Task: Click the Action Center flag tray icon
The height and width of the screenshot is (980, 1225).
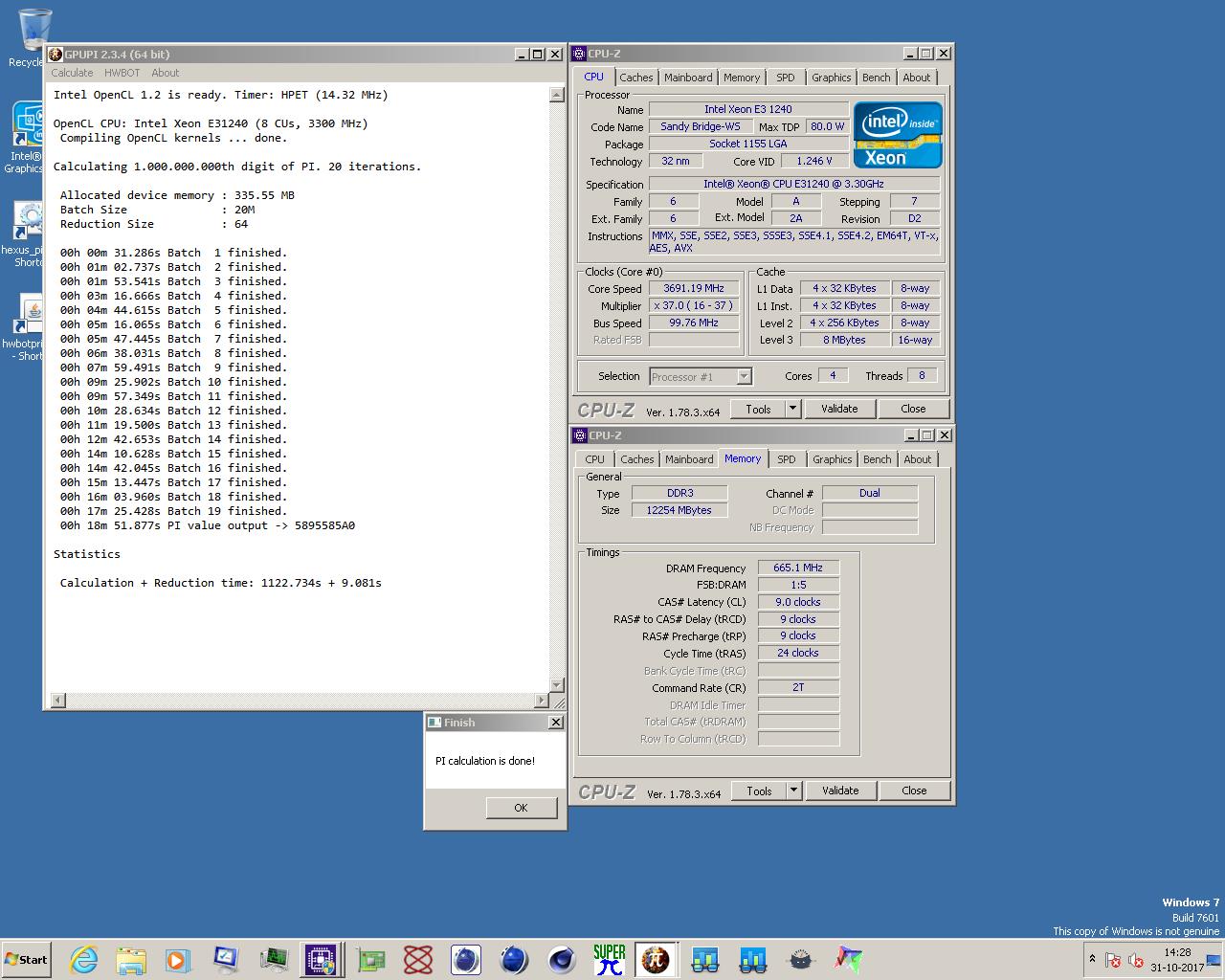Action: 1113,960
